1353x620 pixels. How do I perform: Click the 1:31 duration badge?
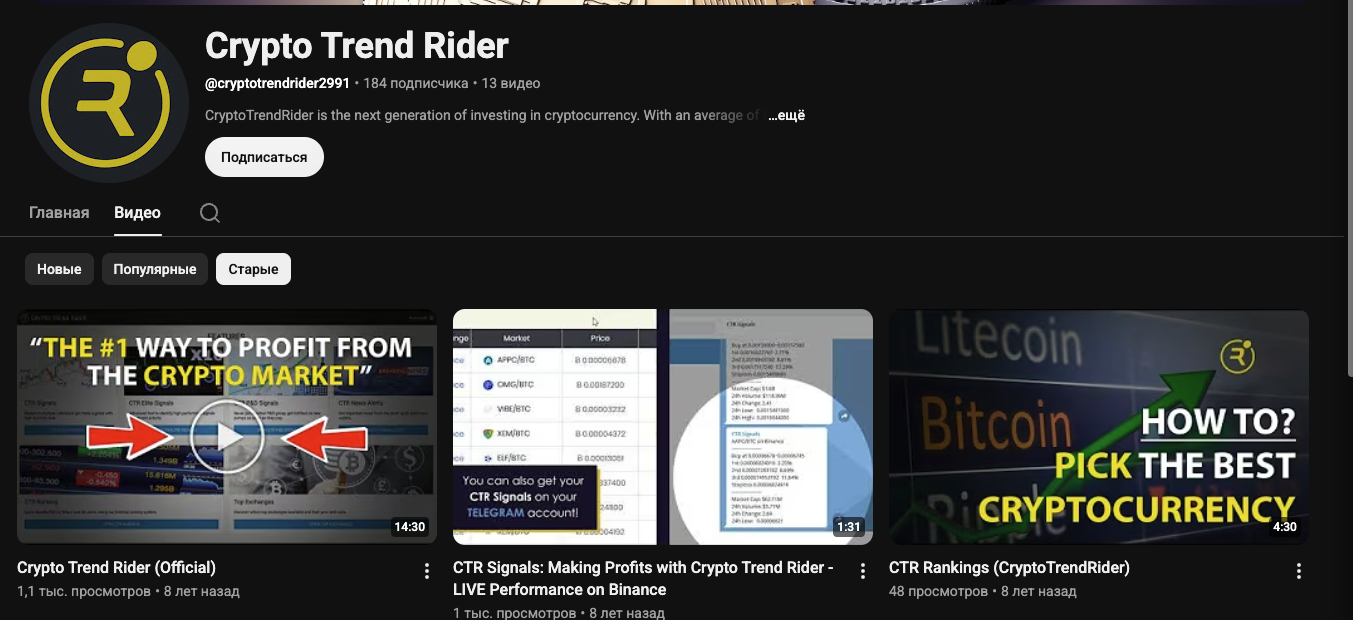[x=849, y=527]
